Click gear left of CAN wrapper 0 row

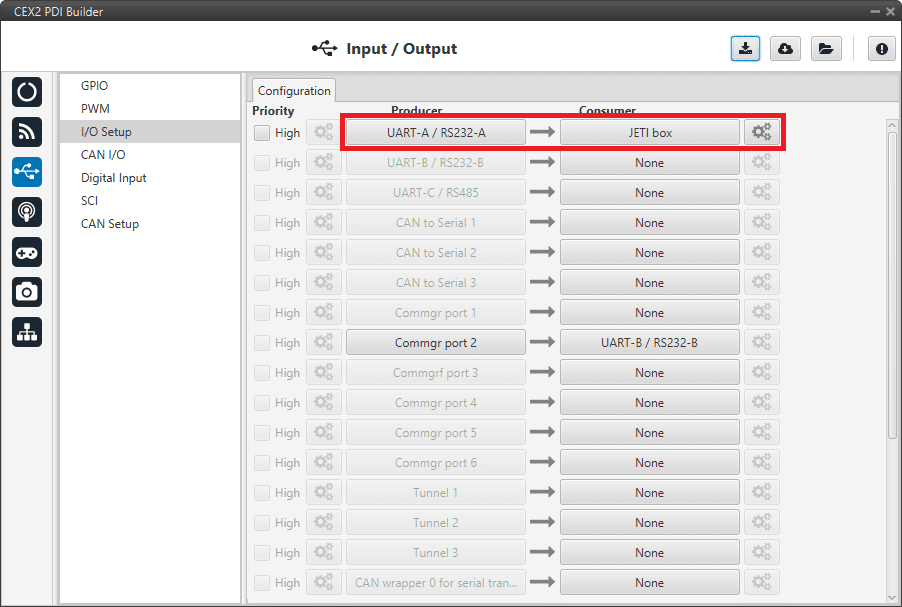324,582
